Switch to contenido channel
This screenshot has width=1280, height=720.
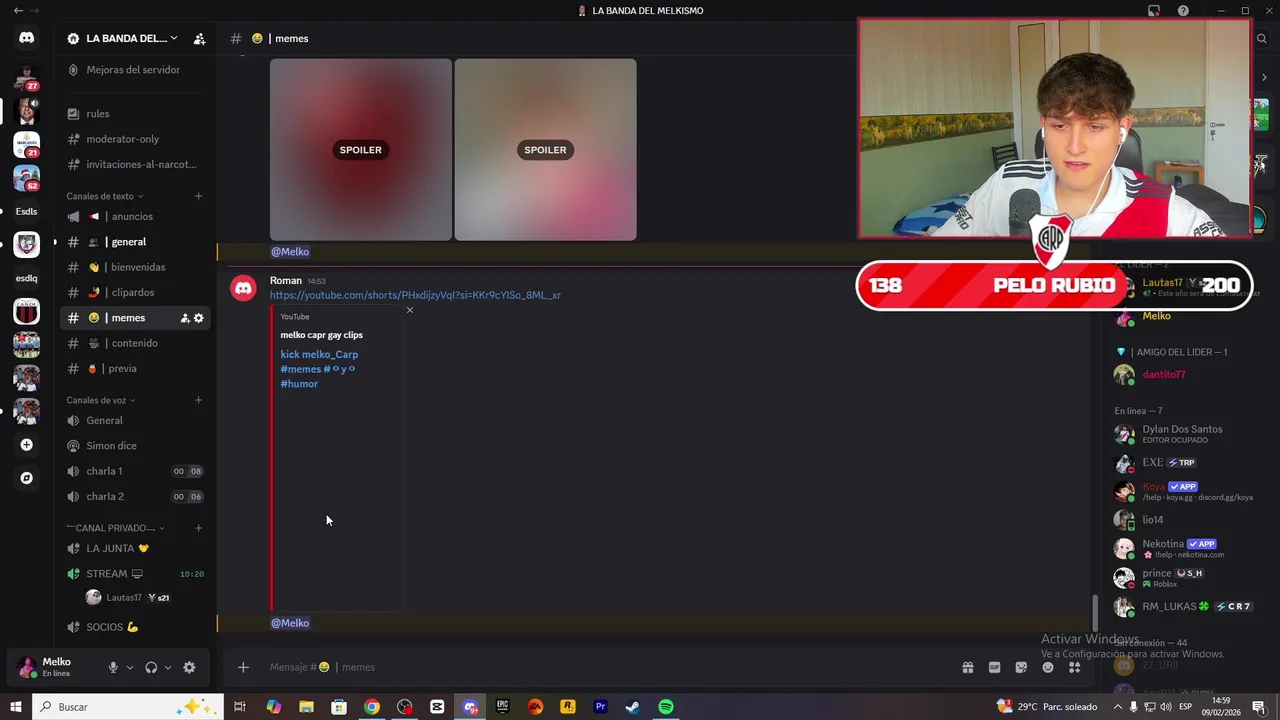133,343
